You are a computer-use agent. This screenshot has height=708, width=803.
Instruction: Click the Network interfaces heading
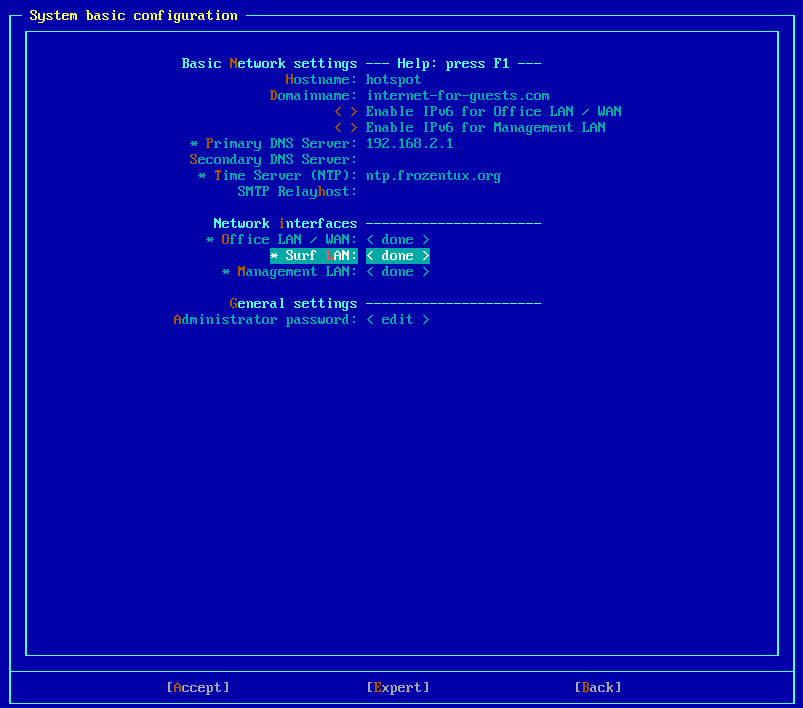(285, 224)
